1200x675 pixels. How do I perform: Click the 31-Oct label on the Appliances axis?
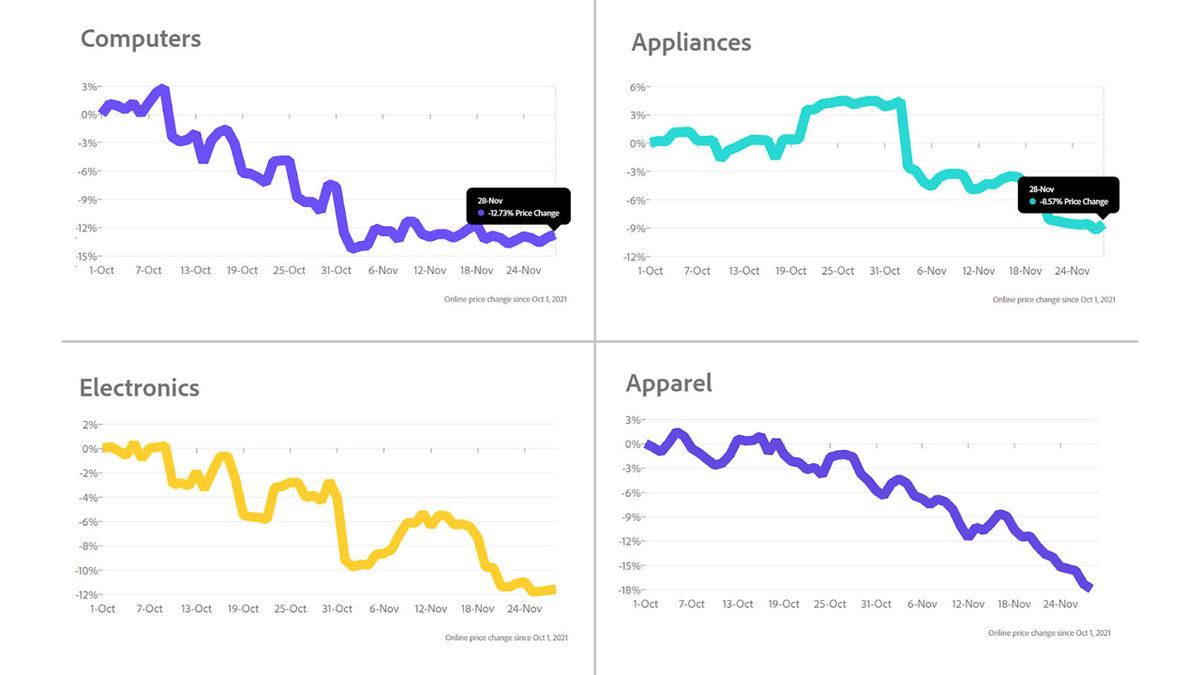(x=885, y=271)
